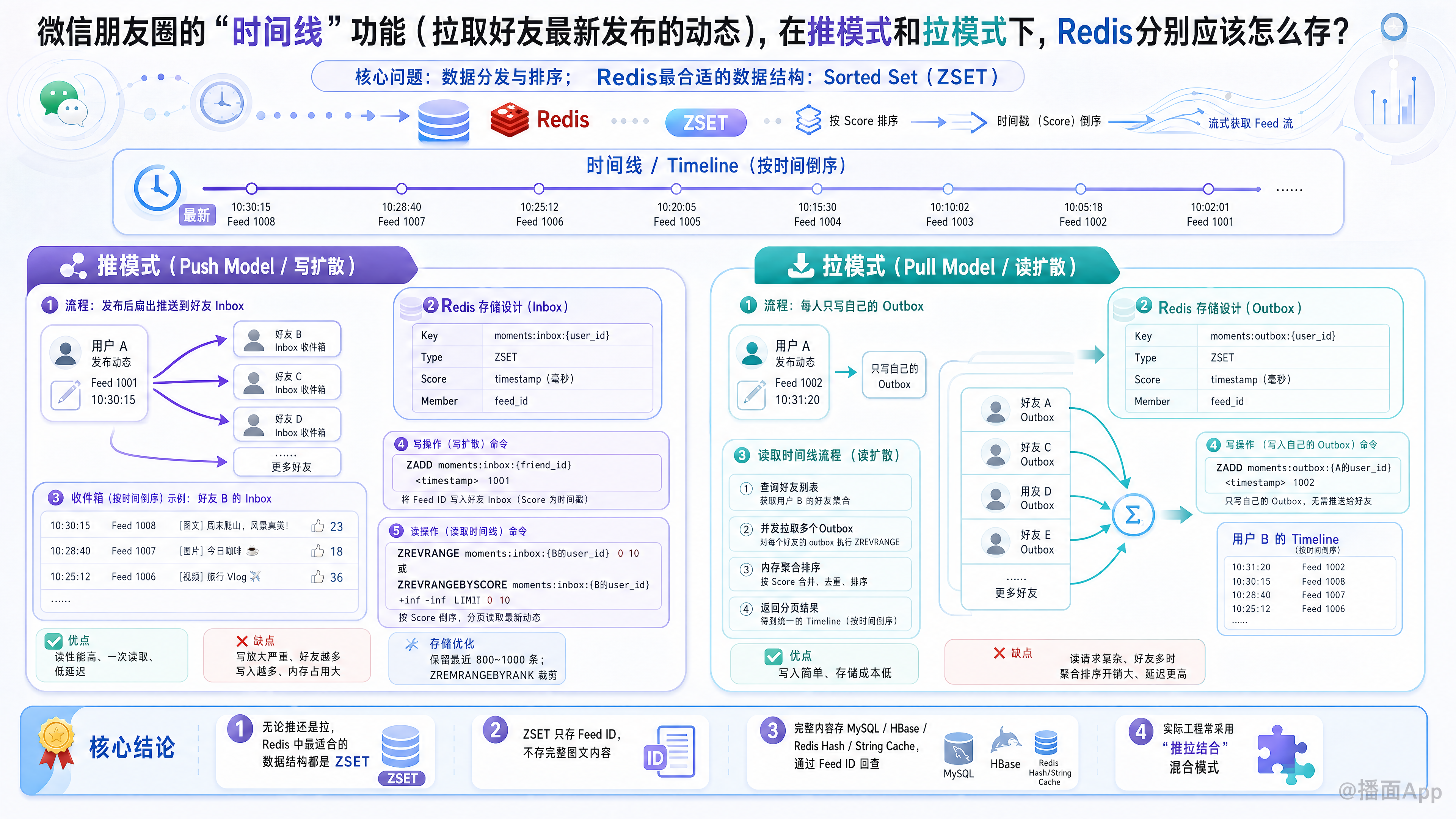Screen dimensions: 1456x819
Task: Click the 最新 badge on the timeline
Action: tap(197, 215)
